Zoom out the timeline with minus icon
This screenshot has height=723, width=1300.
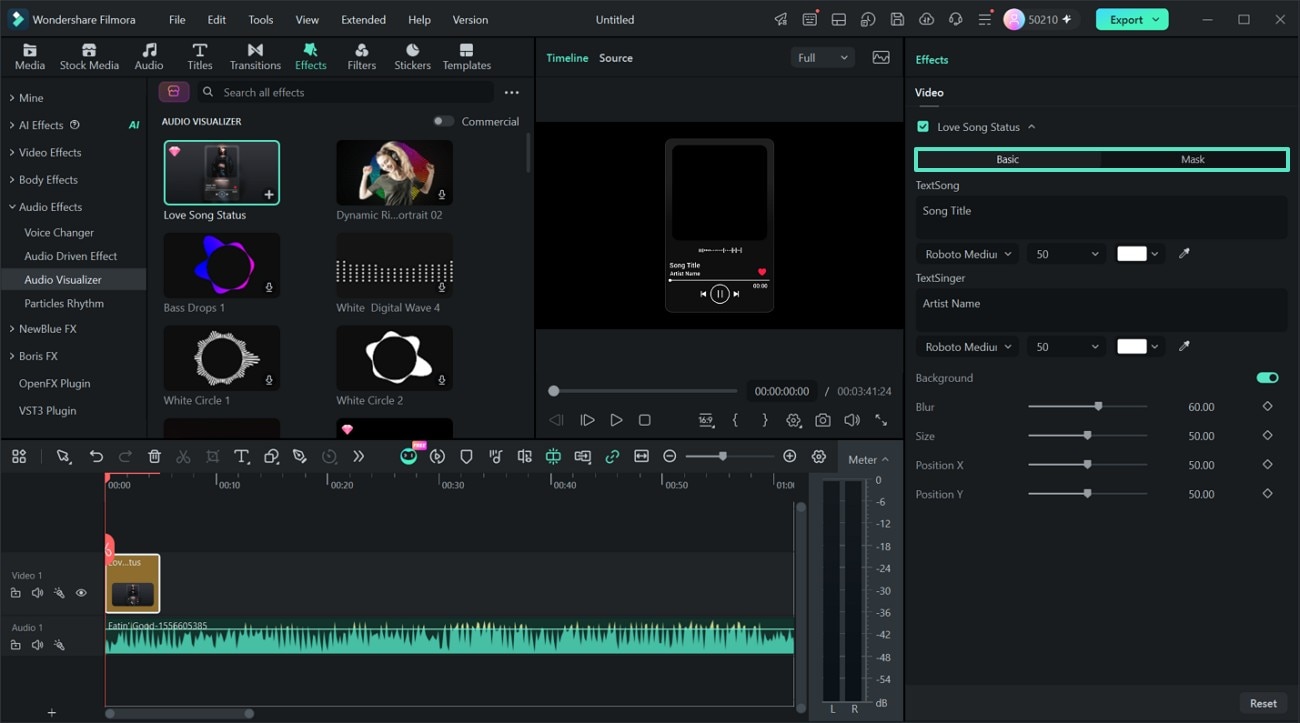(x=670, y=457)
